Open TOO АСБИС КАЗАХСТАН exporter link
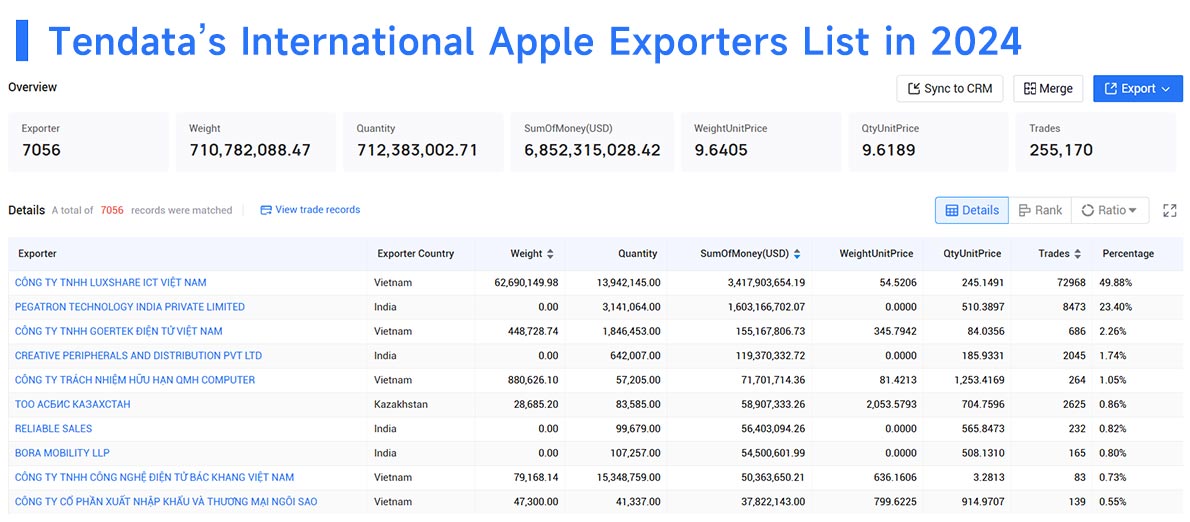 (x=73, y=404)
